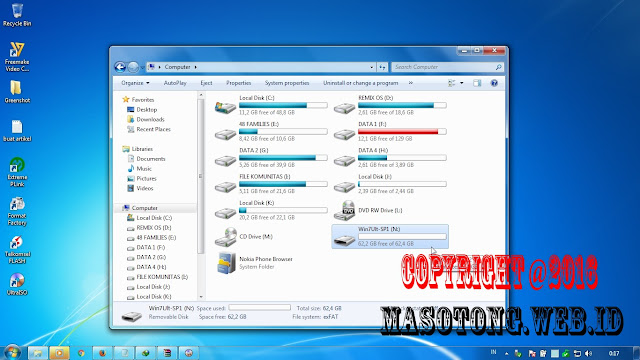
Task: Open Local Disk (C:) in navigation tree
Action: point(154,218)
